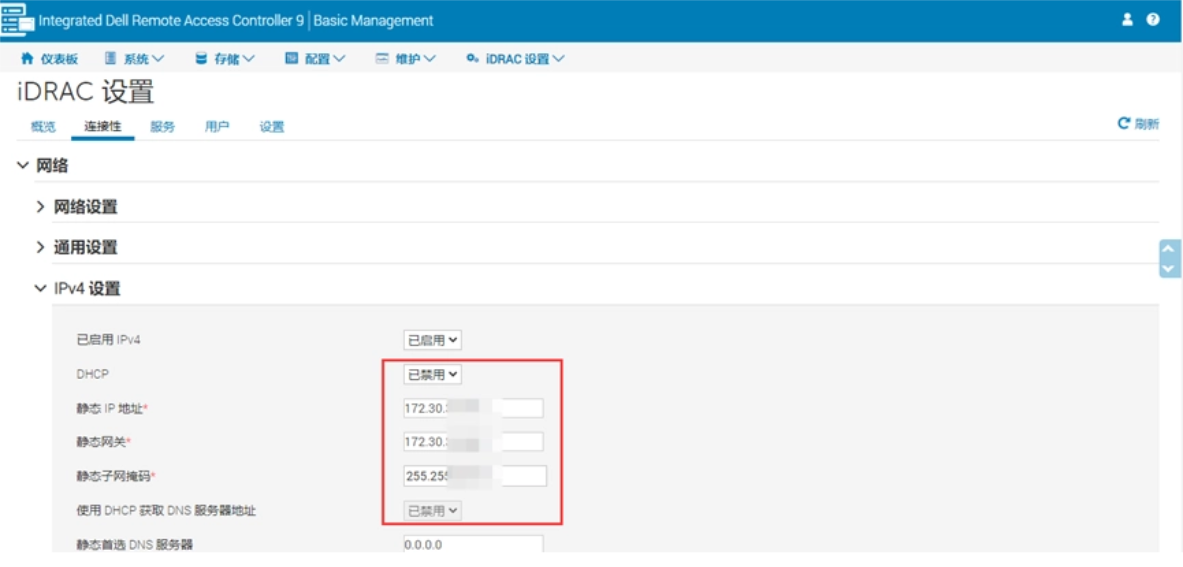The height and width of the screenshot is (567, 1183).
Task: Jump up with the floating up arrow
Action: point(1169,250)
